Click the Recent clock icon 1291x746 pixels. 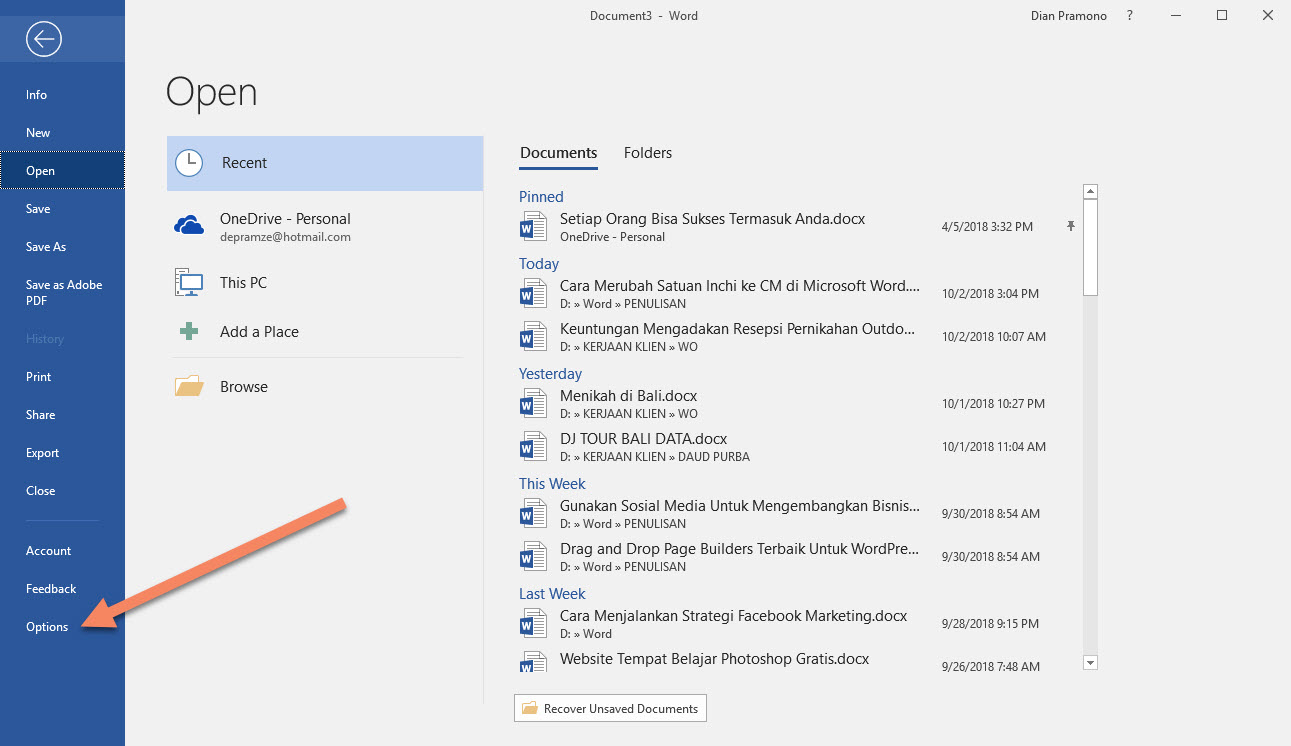(x=189, y=162)
